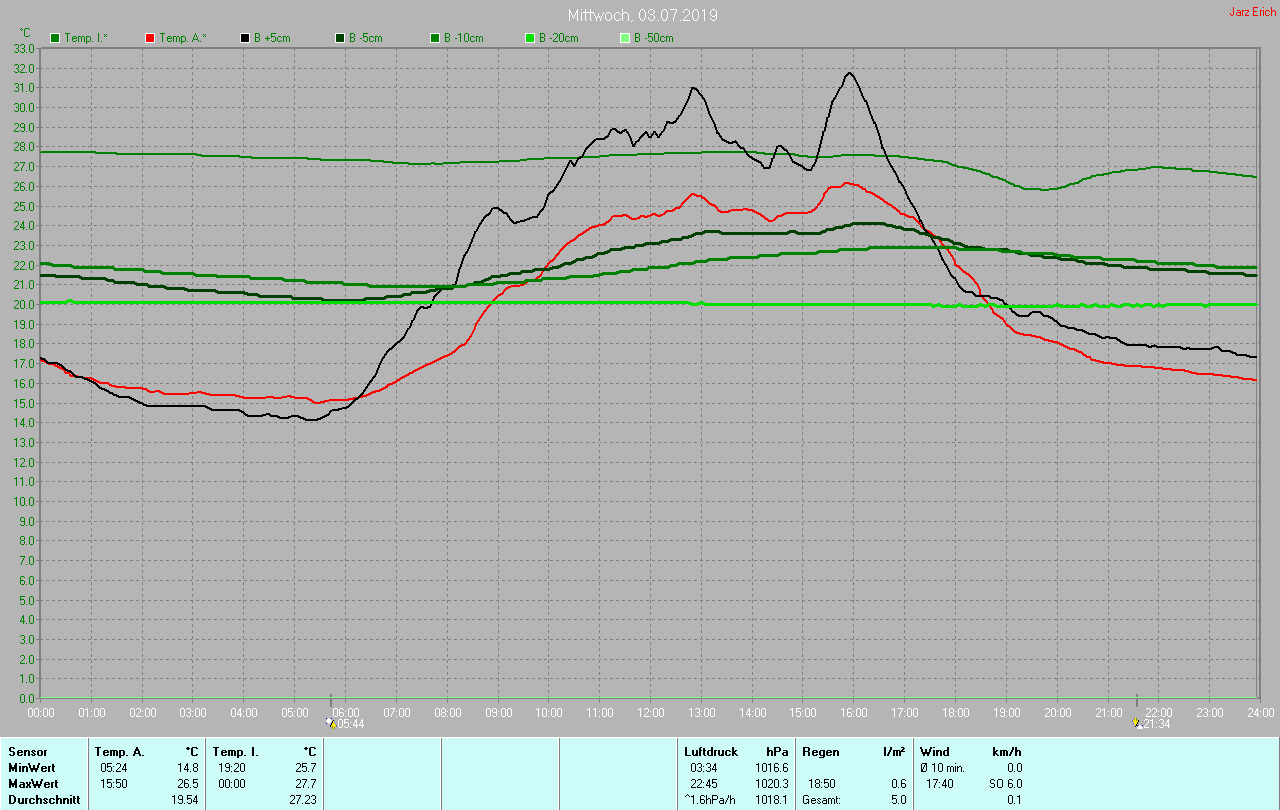Click the Ø 10 min. wind label
1280x810 pixels.
[x=942, y=767]
